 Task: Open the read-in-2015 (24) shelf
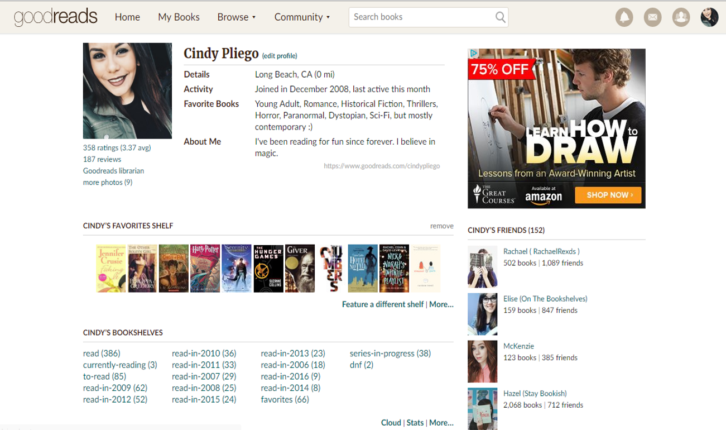pyautogui.click(x=204, y=399)
